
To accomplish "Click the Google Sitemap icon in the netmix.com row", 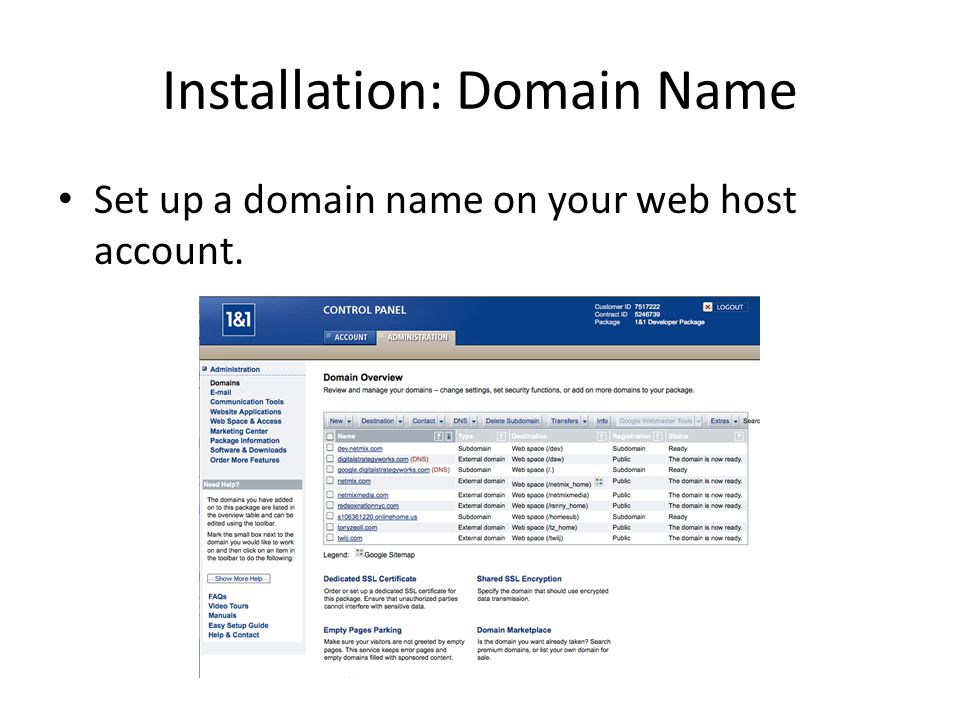I will pos(599,482).
